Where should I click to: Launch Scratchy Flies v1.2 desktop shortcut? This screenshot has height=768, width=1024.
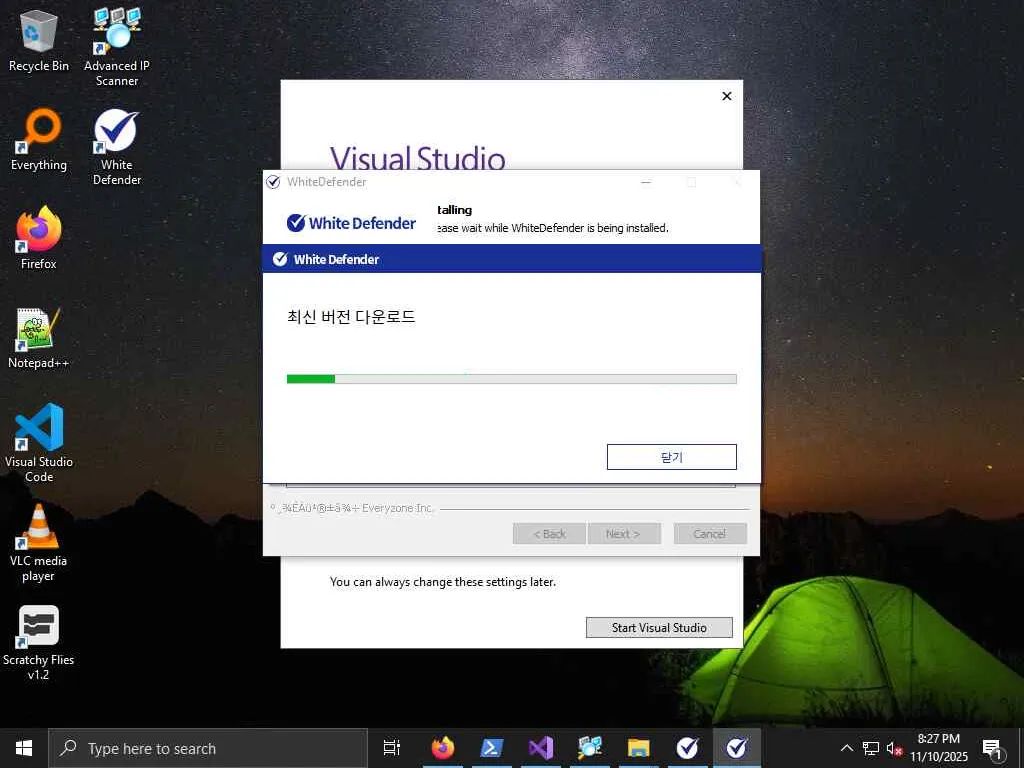[39, 643]
